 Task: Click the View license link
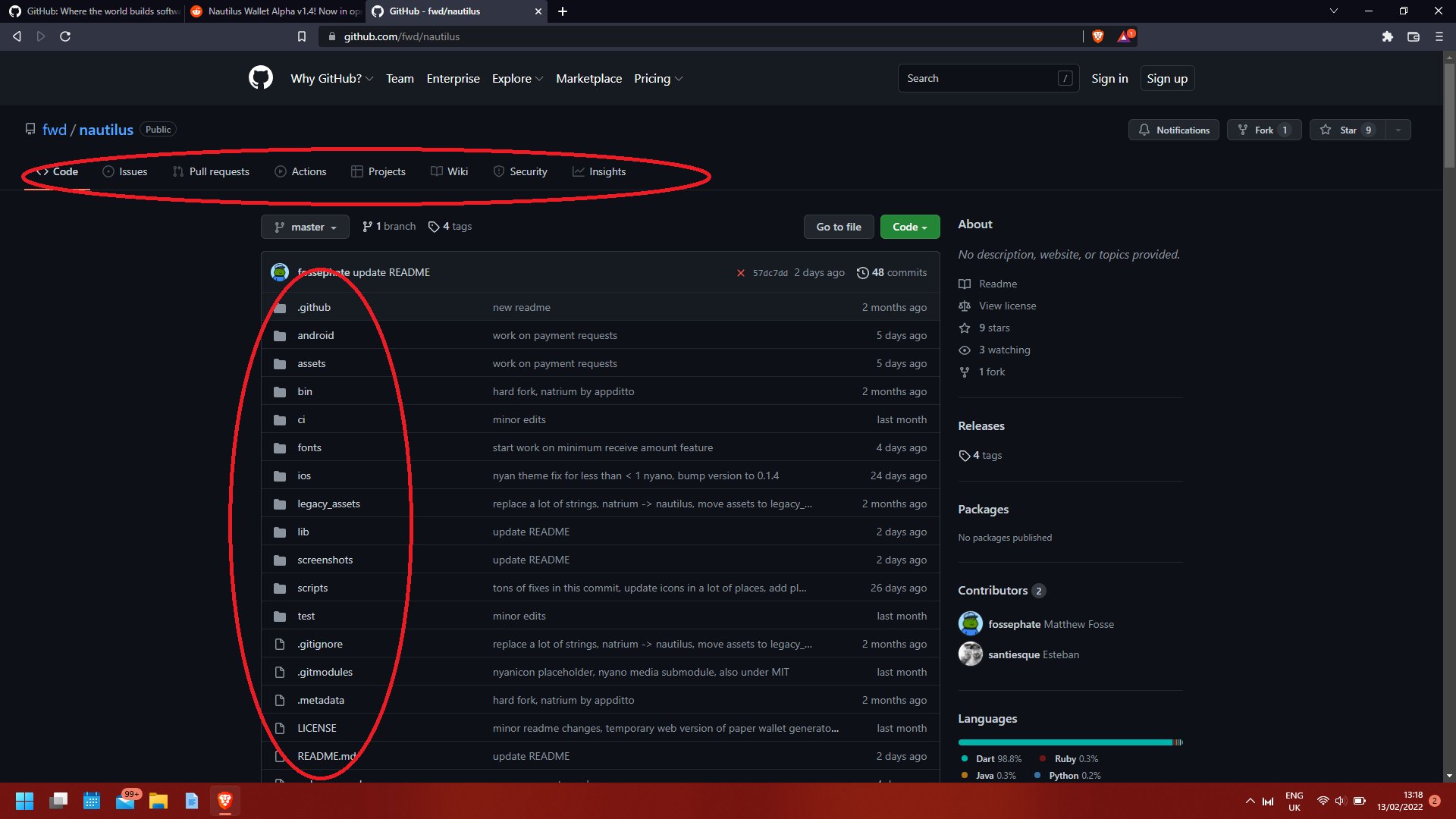[1008, 306]
